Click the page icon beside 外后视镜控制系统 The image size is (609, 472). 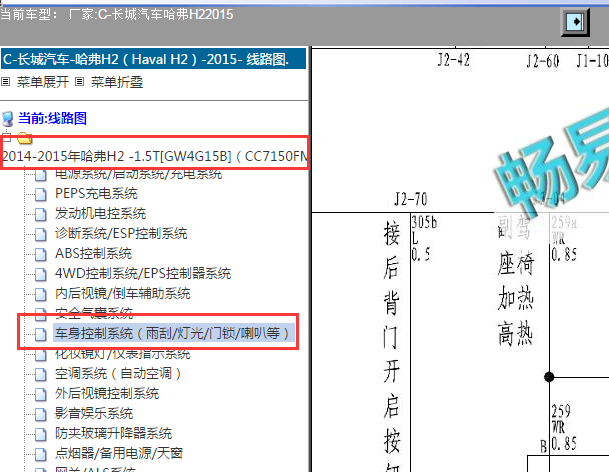click(40, 394)
